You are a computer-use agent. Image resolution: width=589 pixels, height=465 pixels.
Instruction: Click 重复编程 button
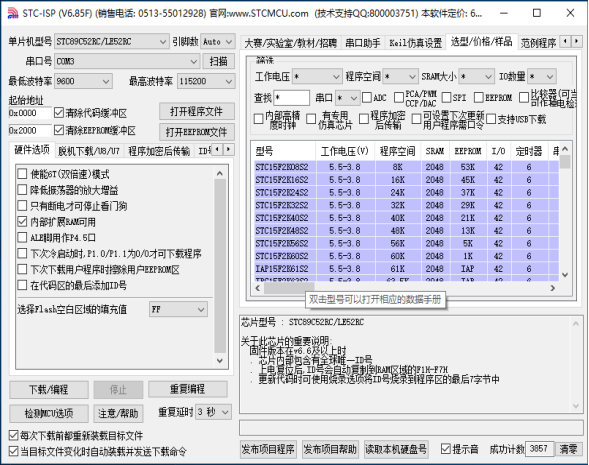pyautogui.click(x=187, y=389)
